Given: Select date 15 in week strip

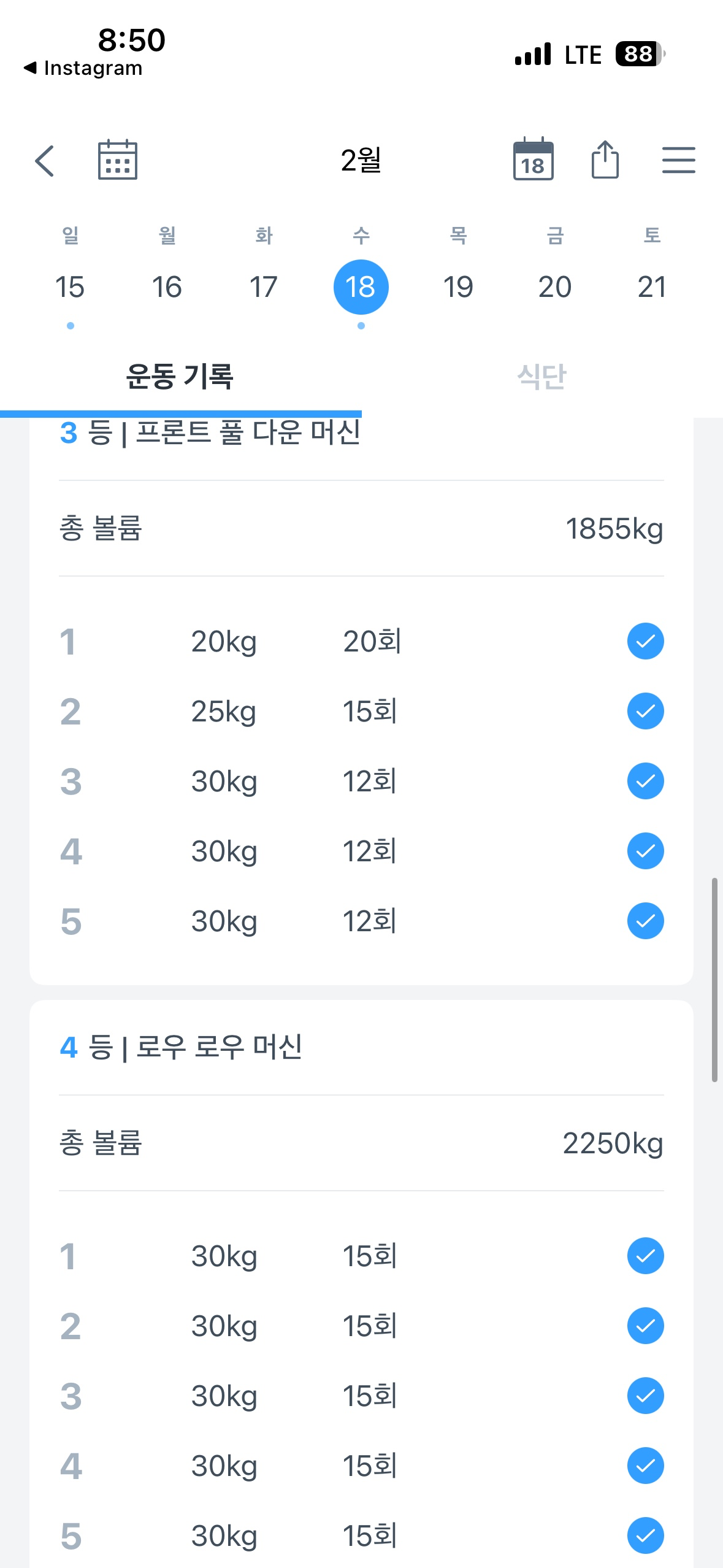Looking at the screenshot, I should (x=70, y=286).
